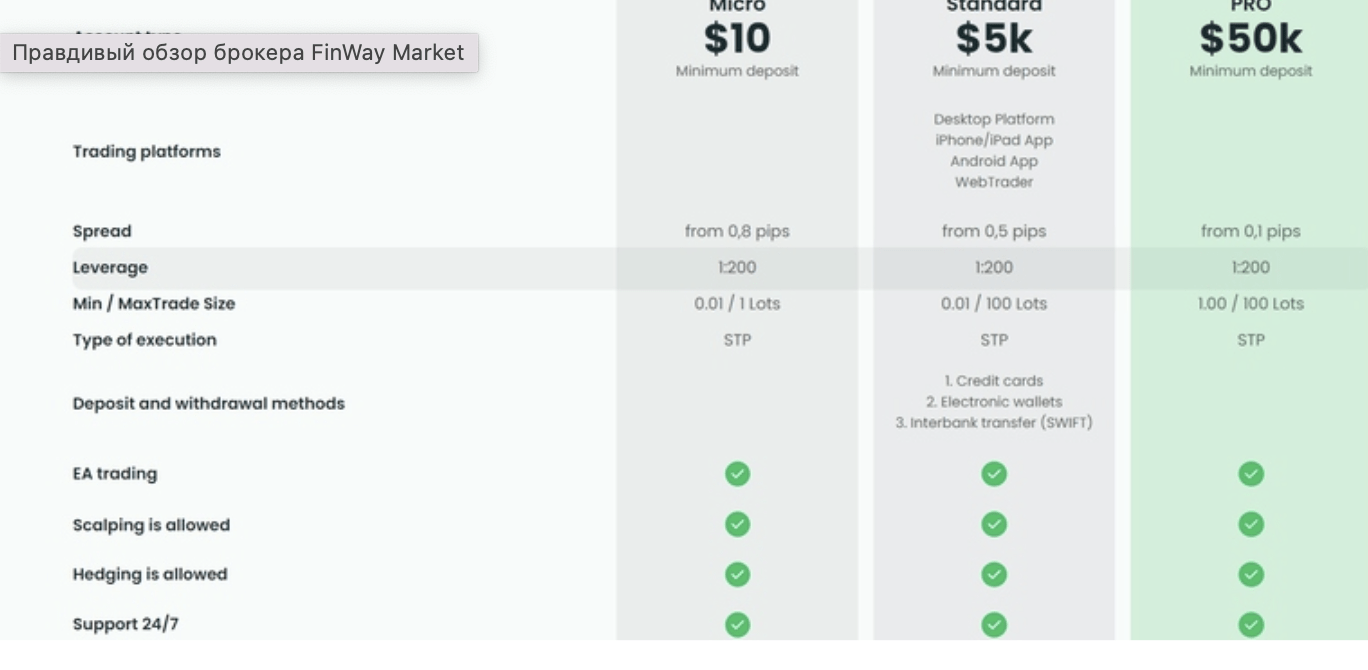The width and height of the screenshot is (1368, 670).
Task: Click '0.01 / 1 Lots' trade size
Action: [737, 303]
